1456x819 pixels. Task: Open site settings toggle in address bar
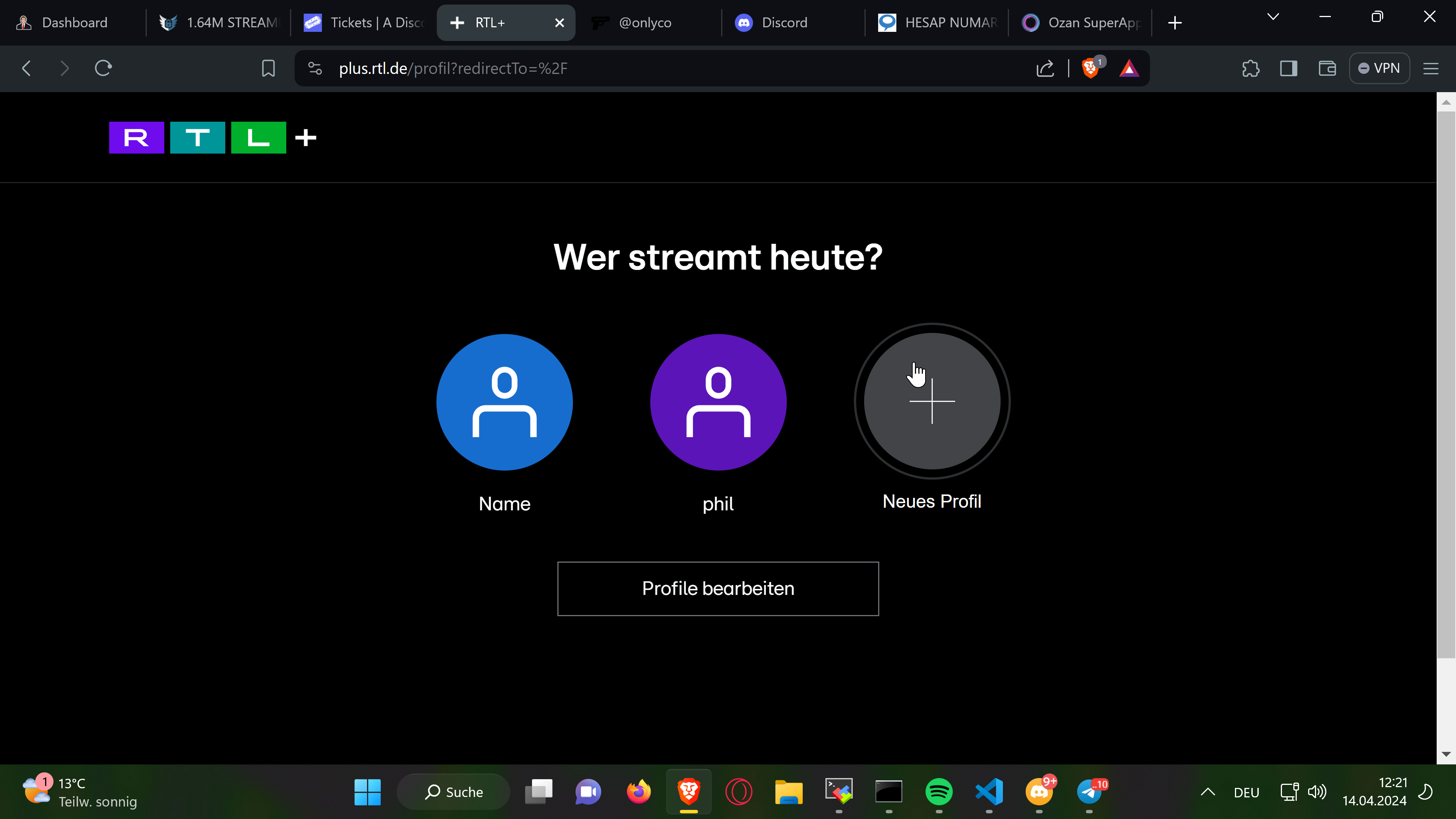[x=315, y=68]
